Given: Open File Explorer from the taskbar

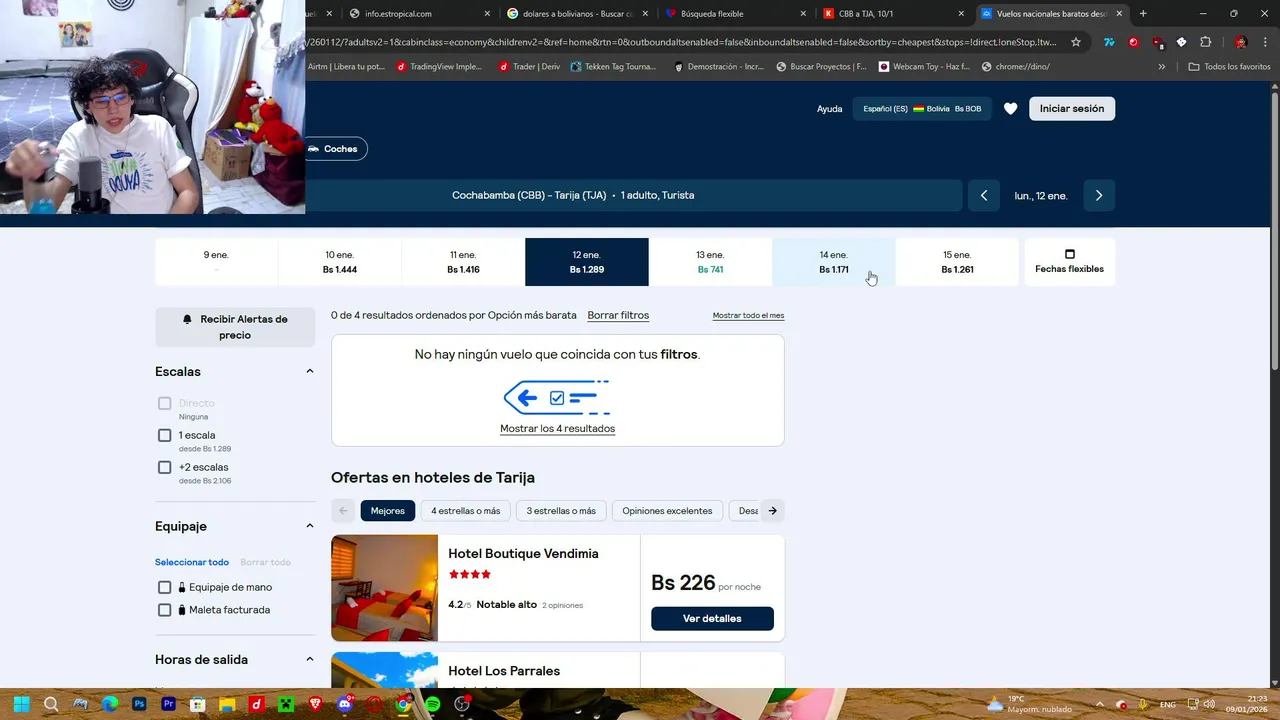Looking at the screenshot, I should coord(227,704).
